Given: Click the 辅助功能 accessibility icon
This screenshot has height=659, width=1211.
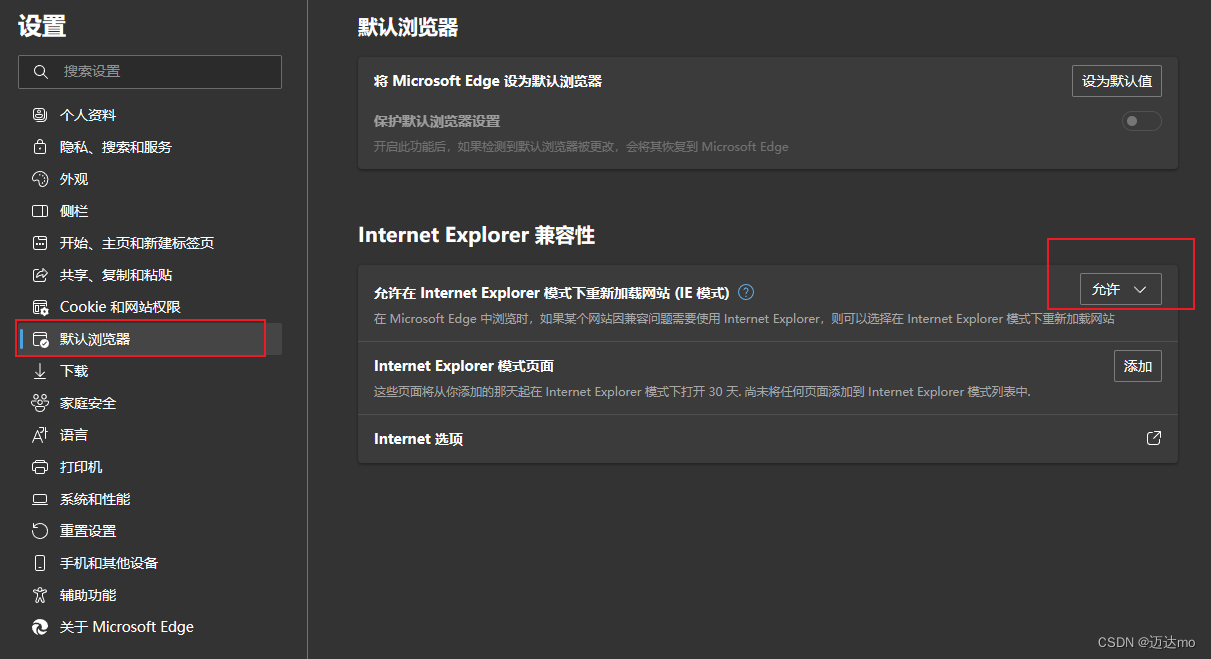Looking at the screenshot, I should point(40,595).
